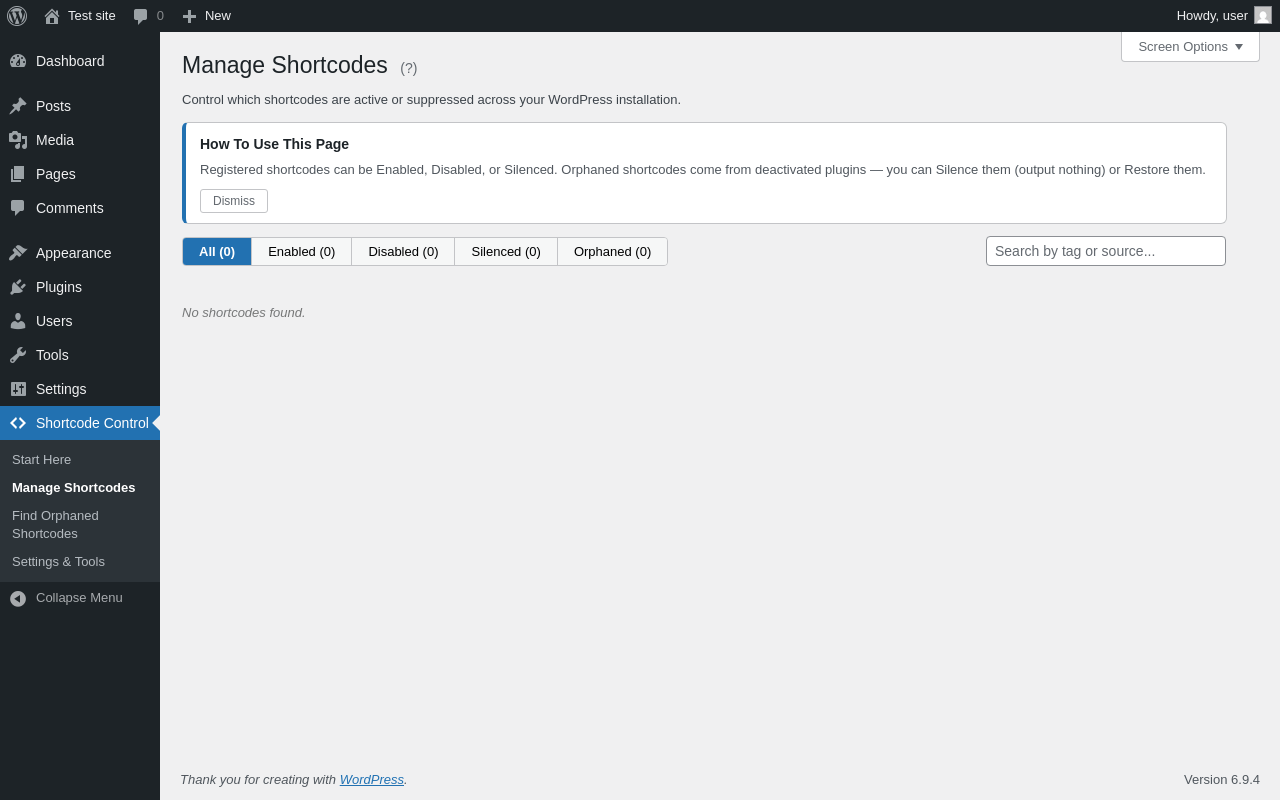Click the Plugins plug icon
This screenshot has width=1280, height=800.
click(18, 287)
